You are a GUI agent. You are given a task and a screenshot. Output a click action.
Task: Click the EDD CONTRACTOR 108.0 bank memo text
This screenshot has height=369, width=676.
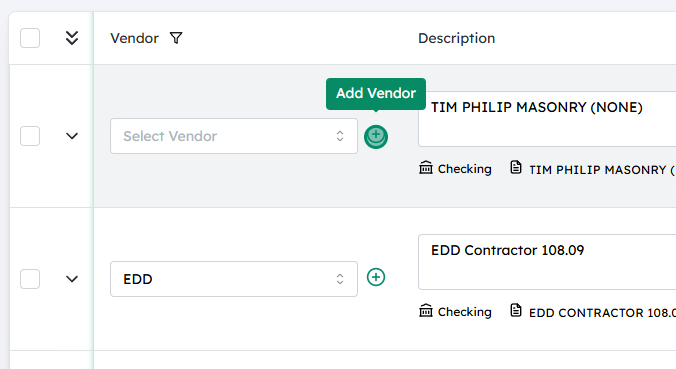coord(602,313)
